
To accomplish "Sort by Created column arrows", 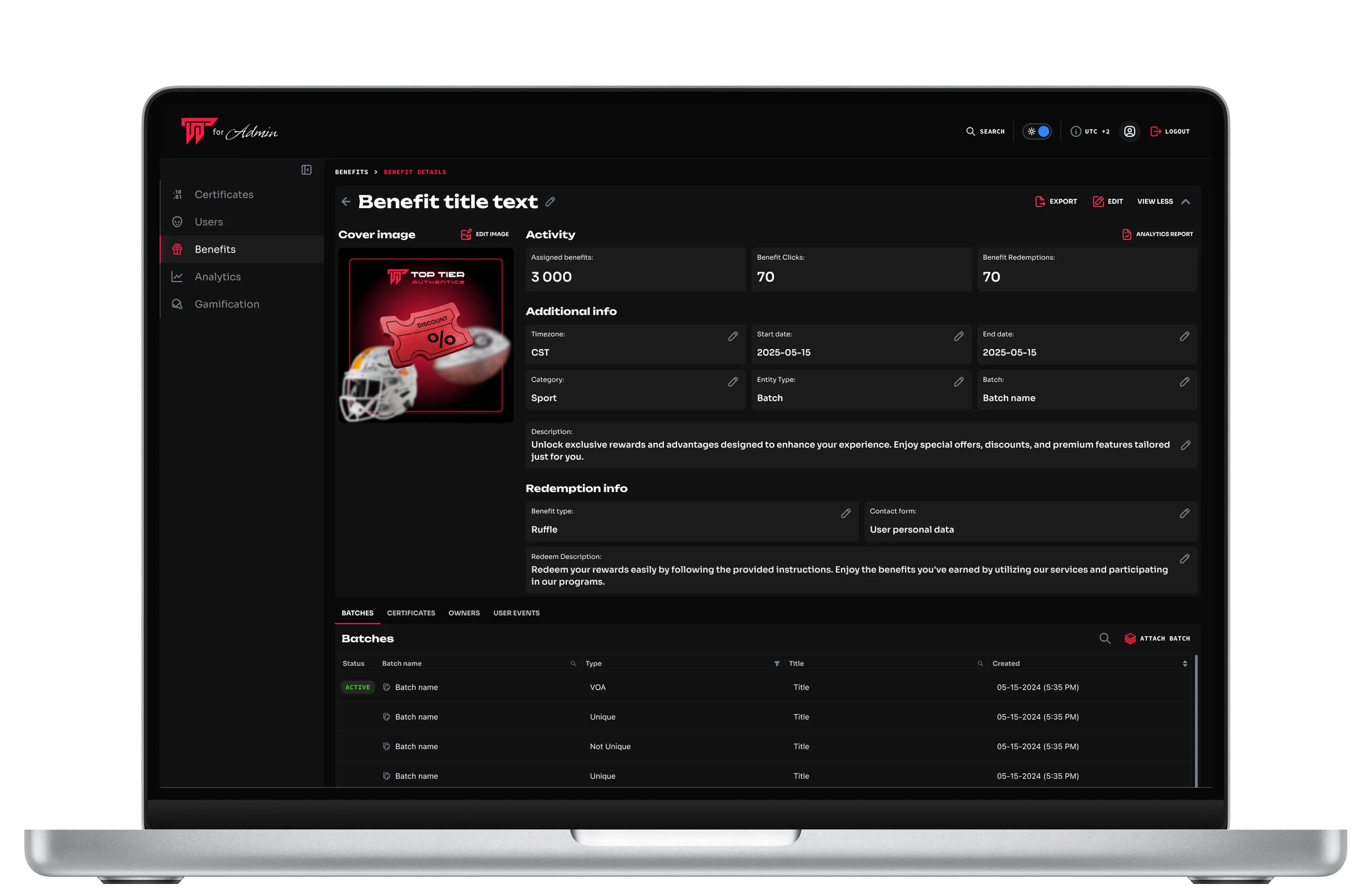I will click(1184, 664).
